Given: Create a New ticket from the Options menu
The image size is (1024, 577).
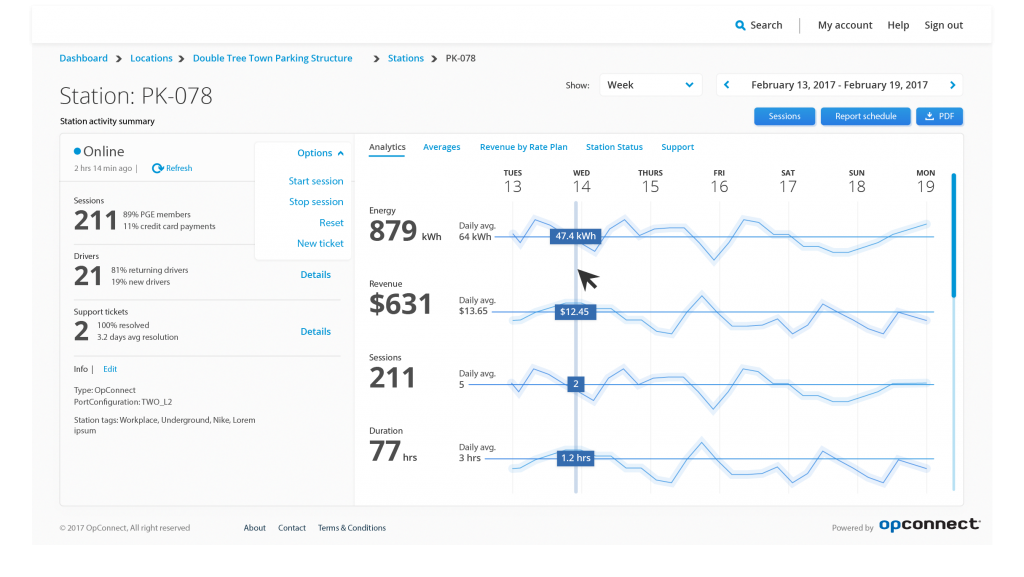Looking at the screenshot, I should (322, 243).
